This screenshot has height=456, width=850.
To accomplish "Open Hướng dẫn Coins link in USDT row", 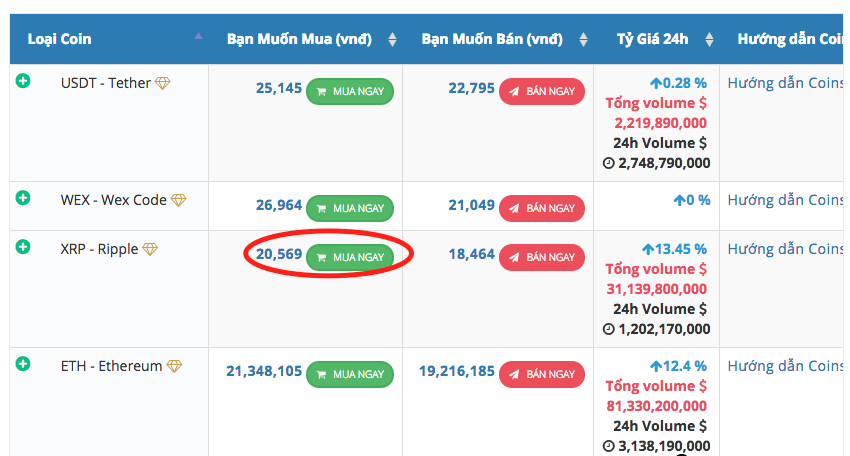I will tap(785, 83).
